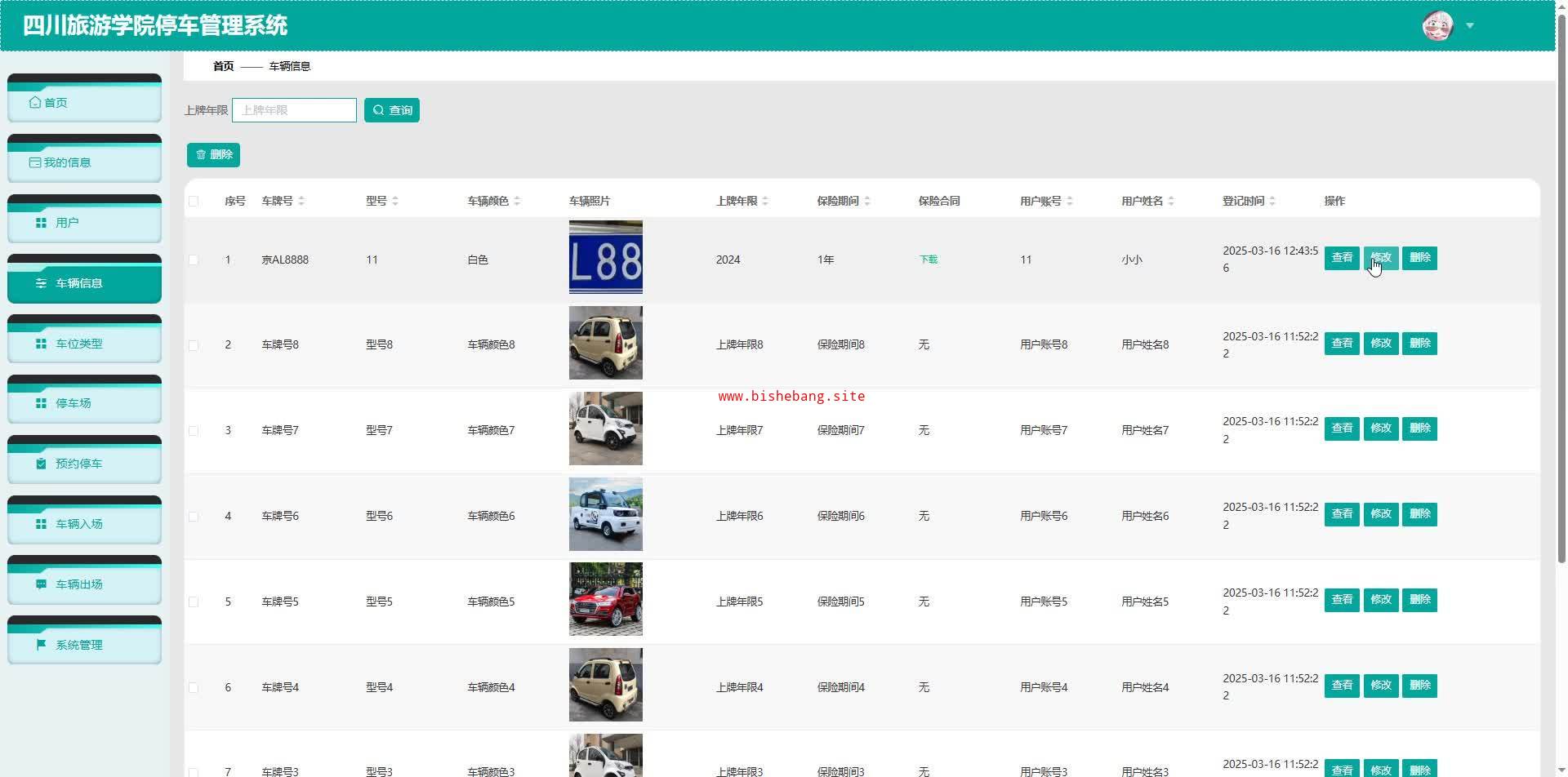1568x777 pixels.
Task: Click the chat icon beside 车辆出场
Action: [41, 584]
